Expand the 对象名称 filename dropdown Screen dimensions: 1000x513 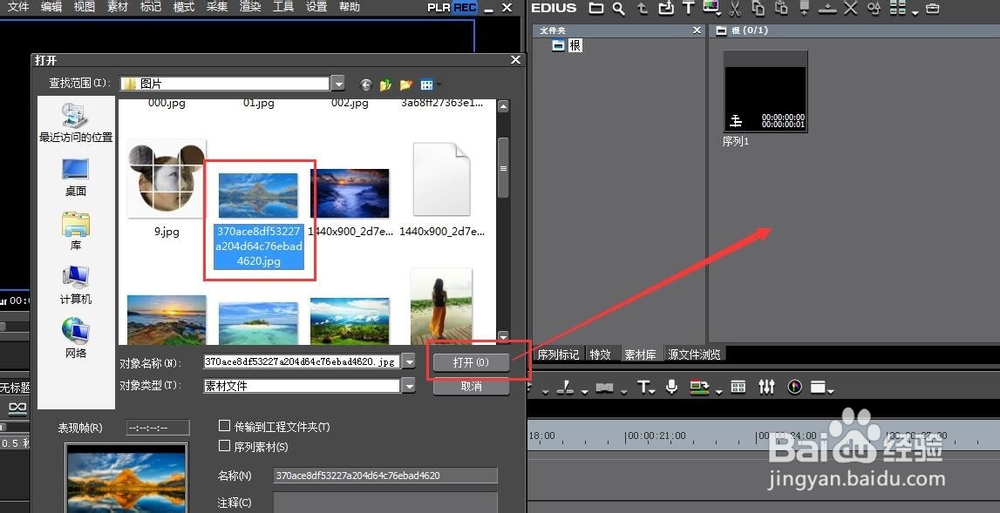click(x=409, y=362)
